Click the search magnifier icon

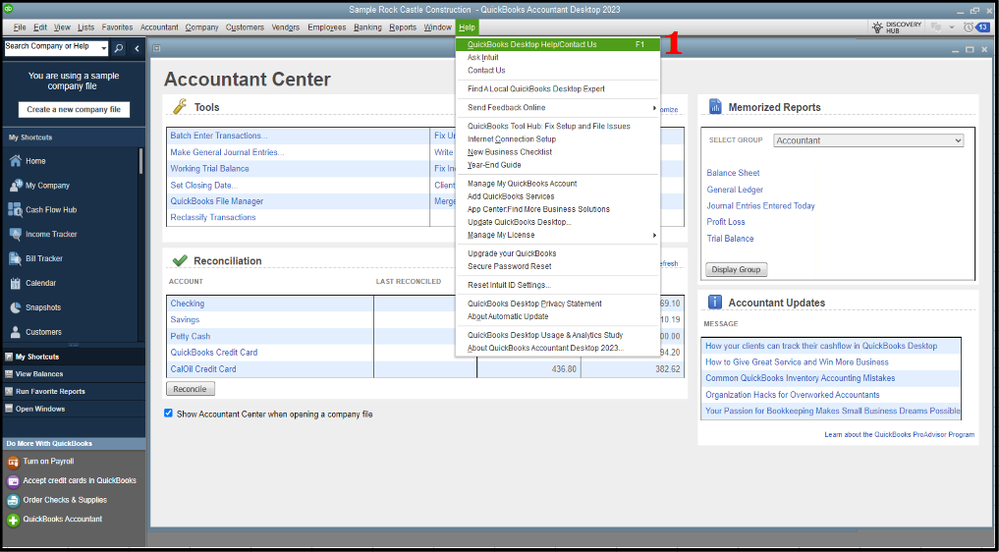tap(118, 47)
